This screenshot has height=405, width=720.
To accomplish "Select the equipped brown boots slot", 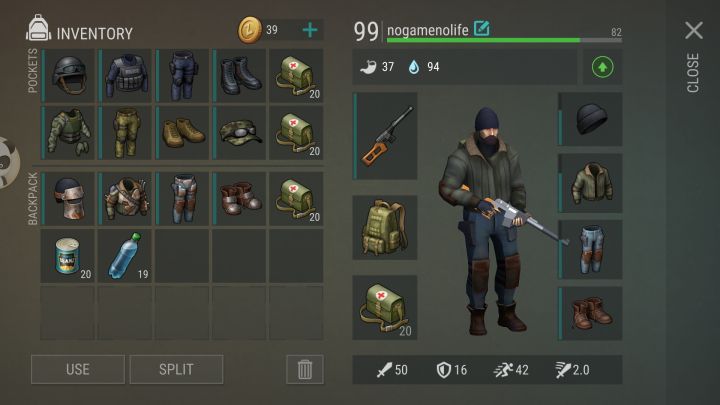I will click(591, 313).
